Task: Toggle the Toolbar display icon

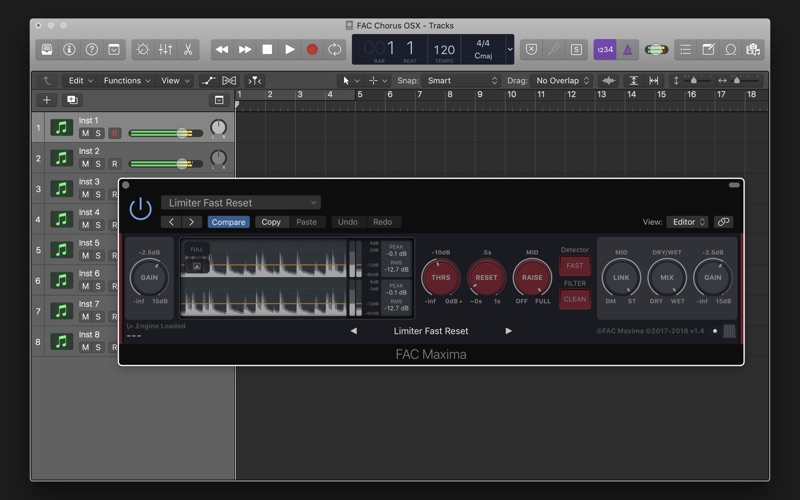Action: [114, 49]
